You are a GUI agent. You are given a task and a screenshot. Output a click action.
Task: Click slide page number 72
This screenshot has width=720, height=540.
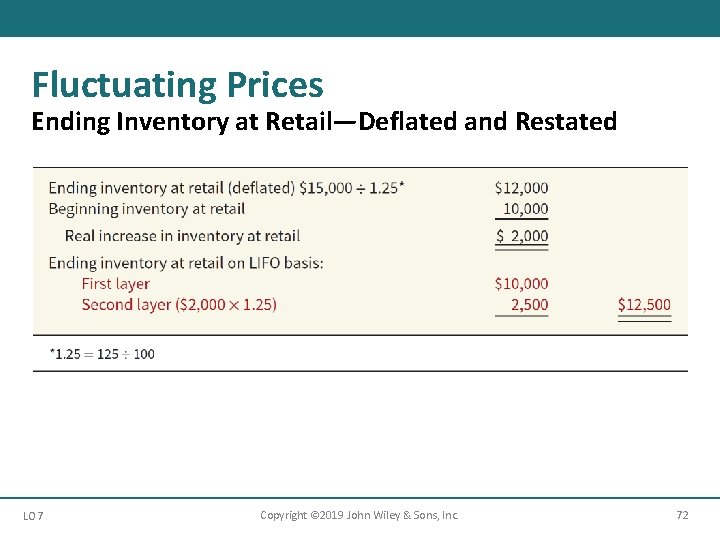[682, 515]
